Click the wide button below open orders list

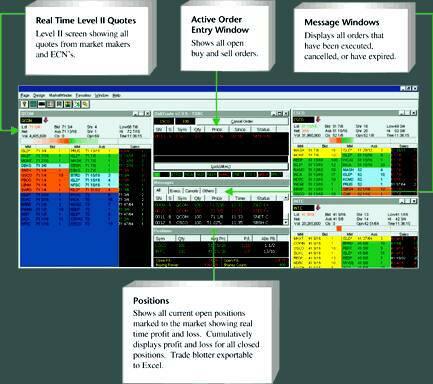[x=221, y=166]
